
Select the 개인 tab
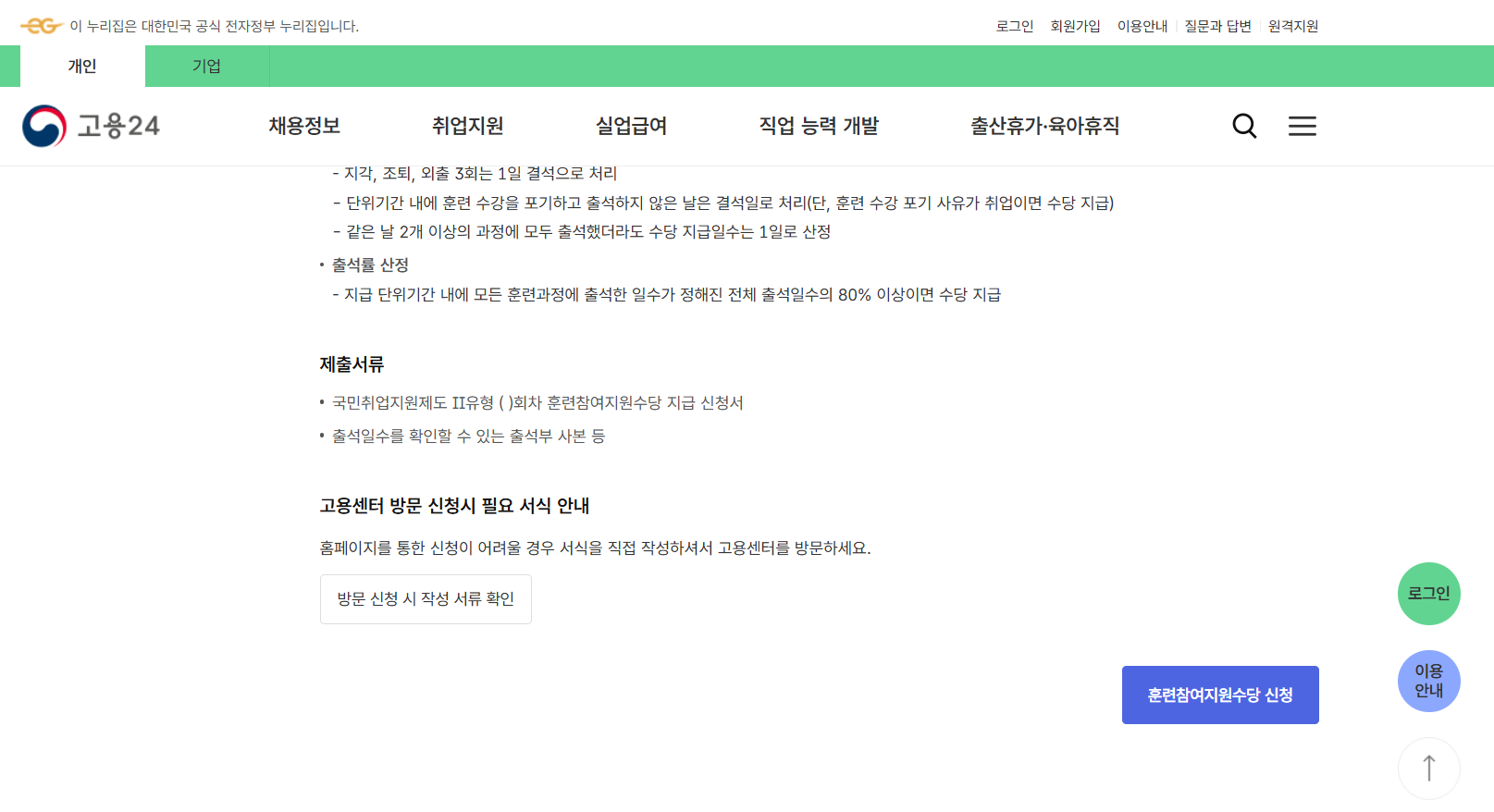(82, 67)
